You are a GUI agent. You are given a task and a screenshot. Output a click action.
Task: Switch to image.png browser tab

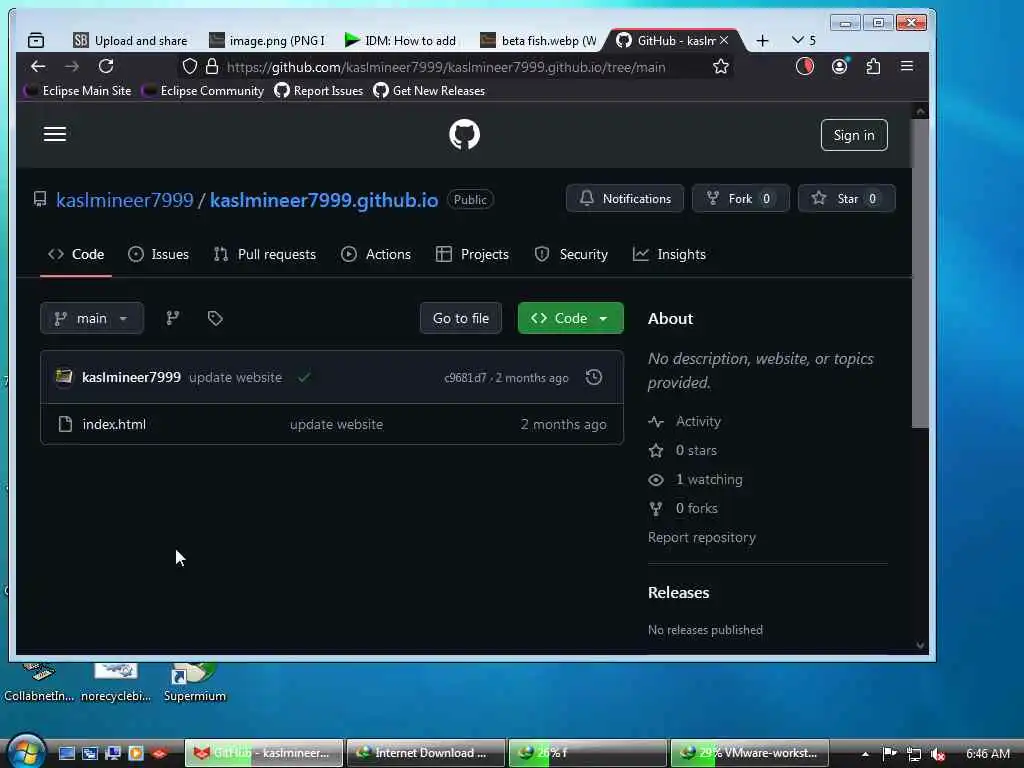[266, 40]
